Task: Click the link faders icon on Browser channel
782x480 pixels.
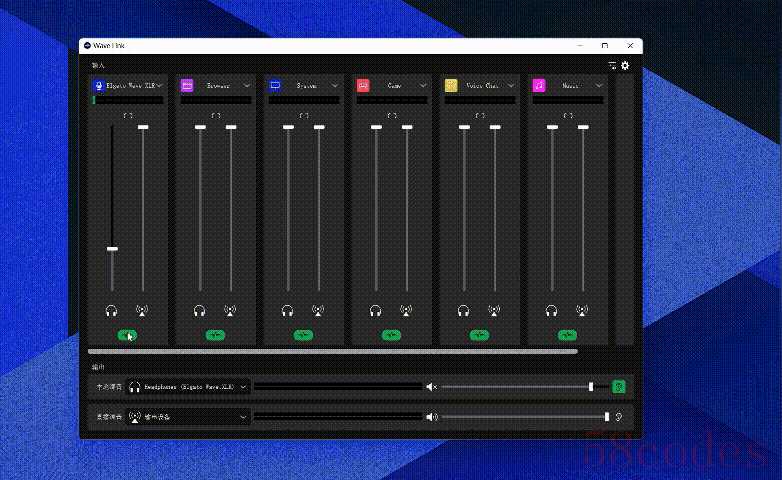Action: coord(215,115)
